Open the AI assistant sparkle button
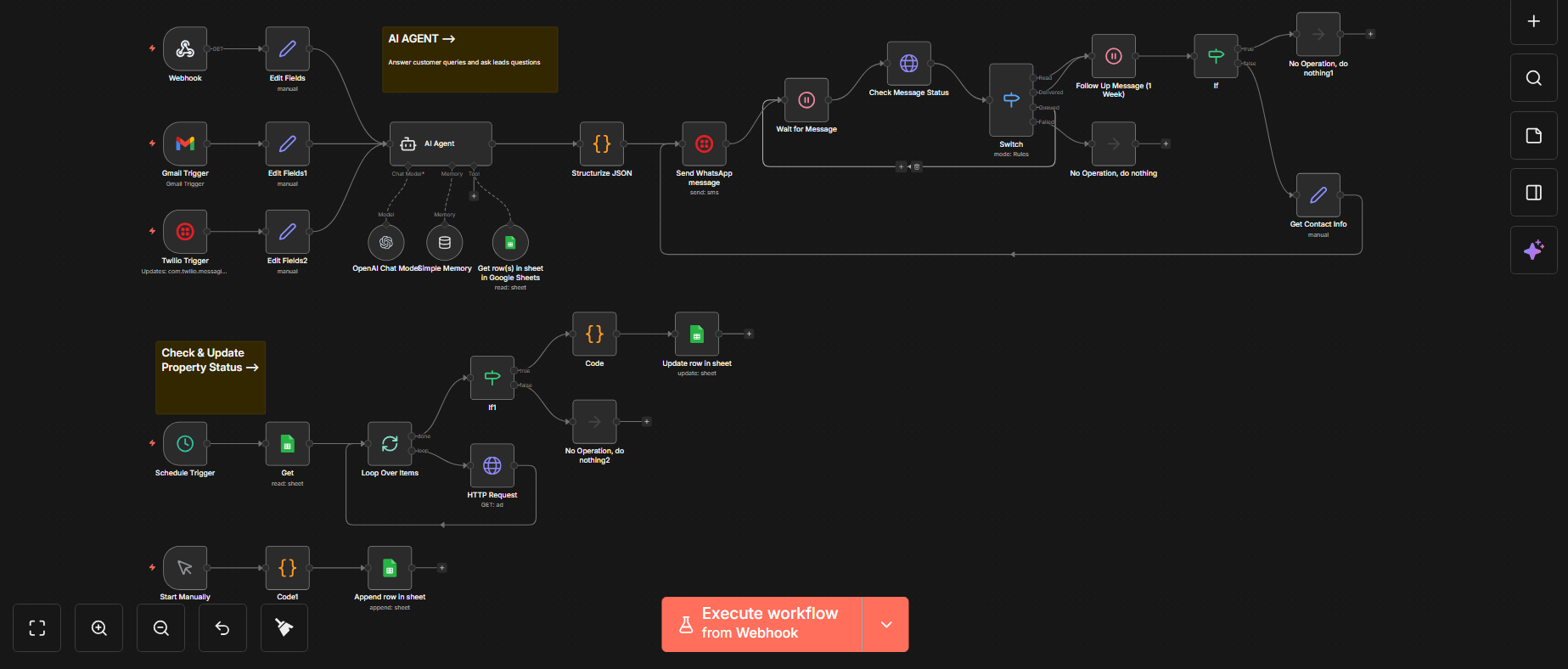This screenshot has width=1568, height=669. pos(1533,250)
